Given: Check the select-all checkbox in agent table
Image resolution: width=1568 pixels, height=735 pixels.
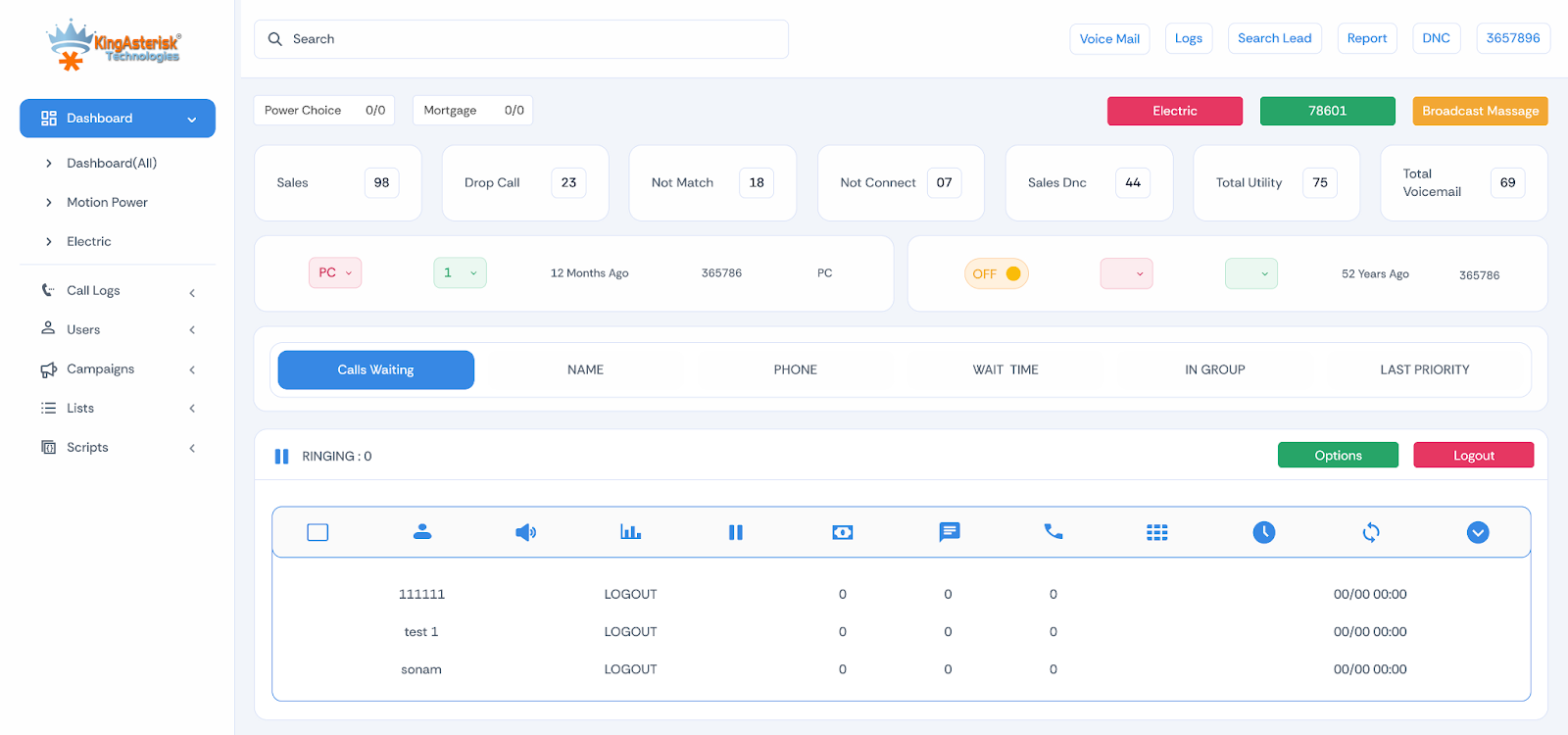Looking at the screenshot, I should [x=318, y=532].
